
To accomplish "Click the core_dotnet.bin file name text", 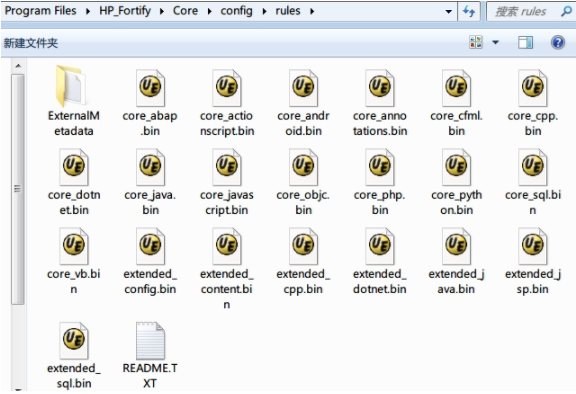I will (74, 202).
